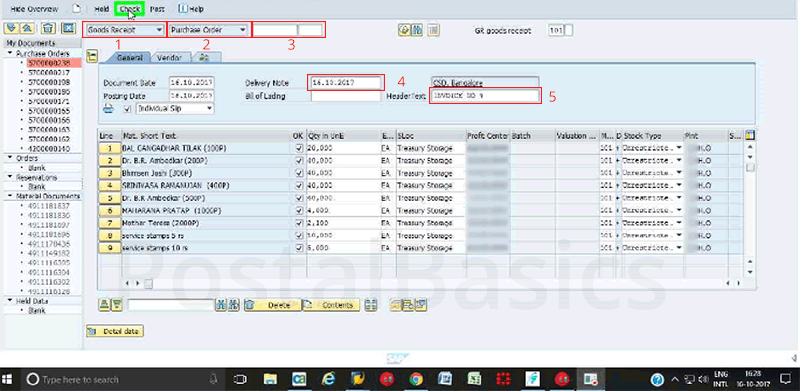Click the Delivery Note input field

coord(345,83)
